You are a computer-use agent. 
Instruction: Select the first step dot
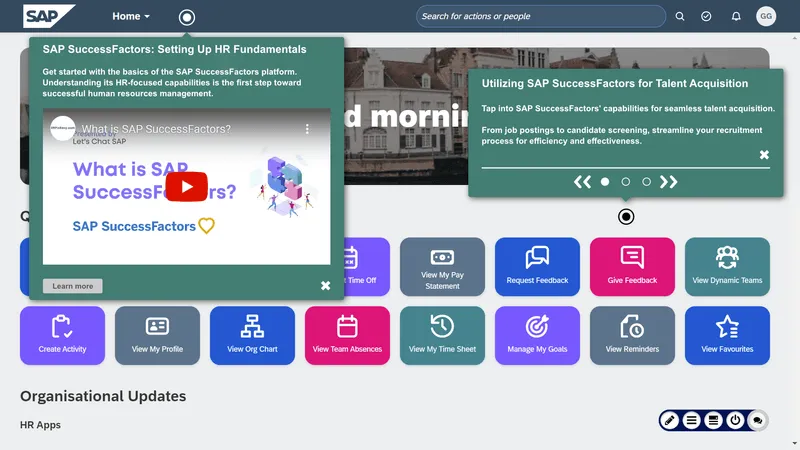coord(605,182)
